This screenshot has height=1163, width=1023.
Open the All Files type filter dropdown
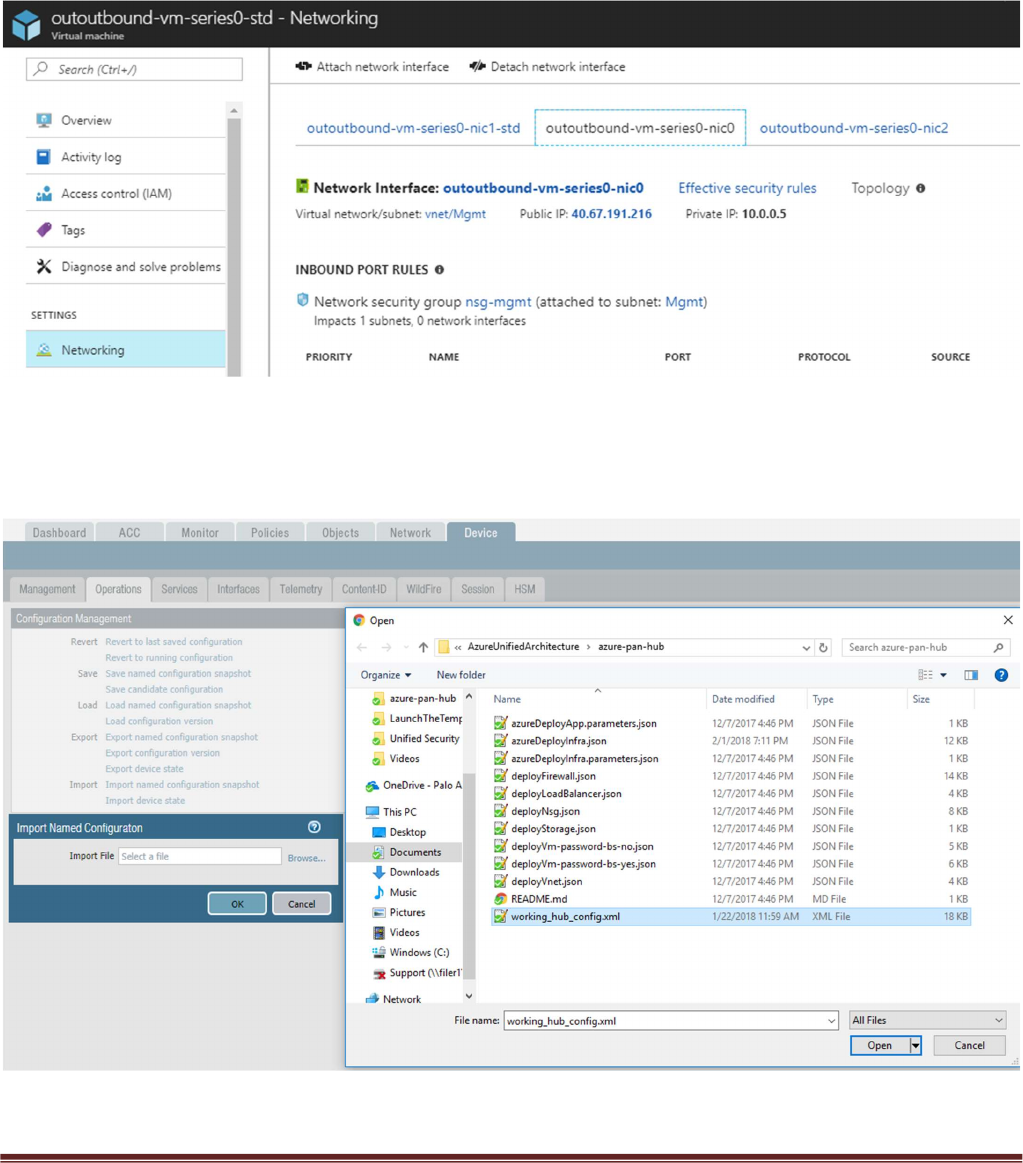click(x=927, y=1021)
